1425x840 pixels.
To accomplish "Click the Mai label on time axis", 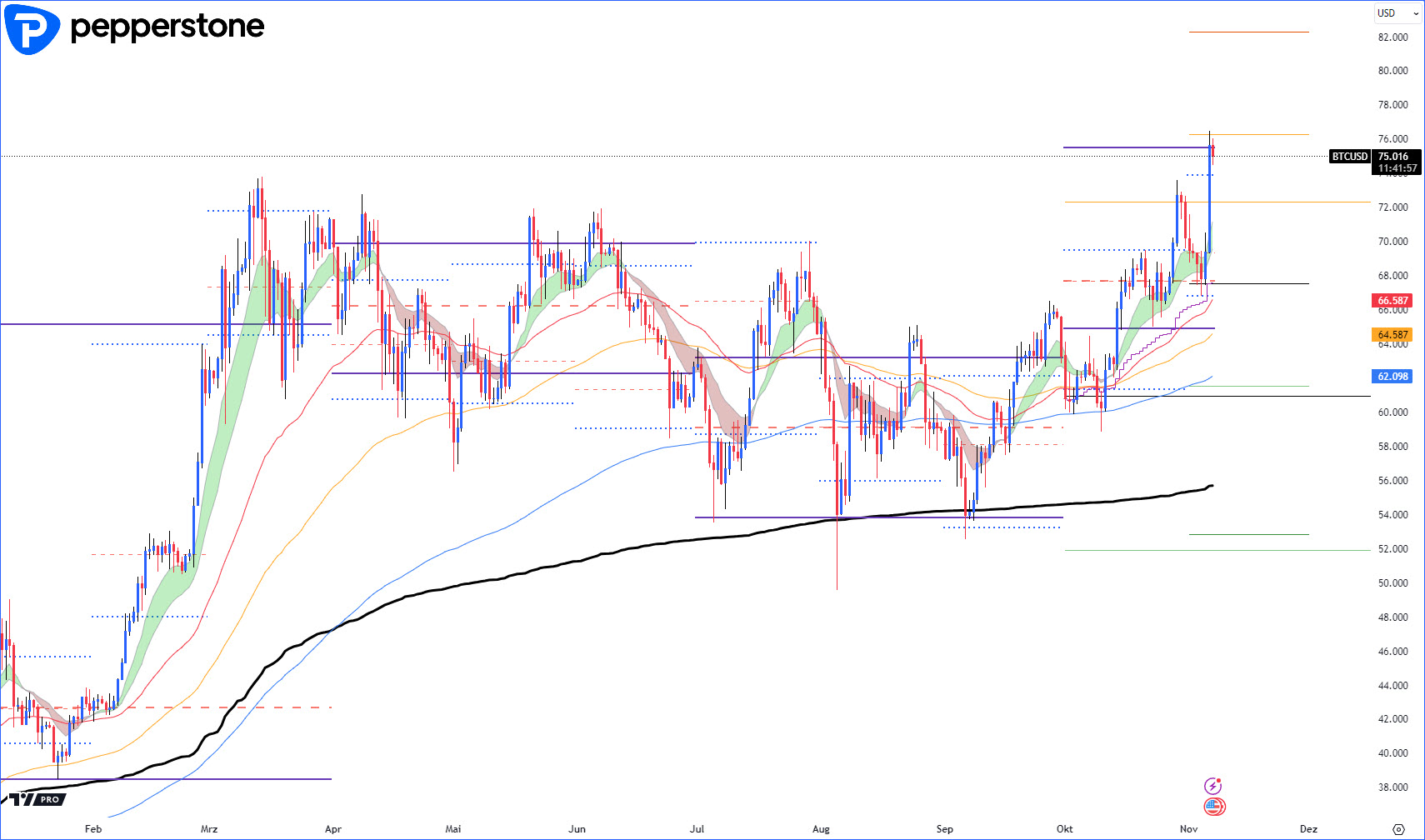I will click(452, 829).
